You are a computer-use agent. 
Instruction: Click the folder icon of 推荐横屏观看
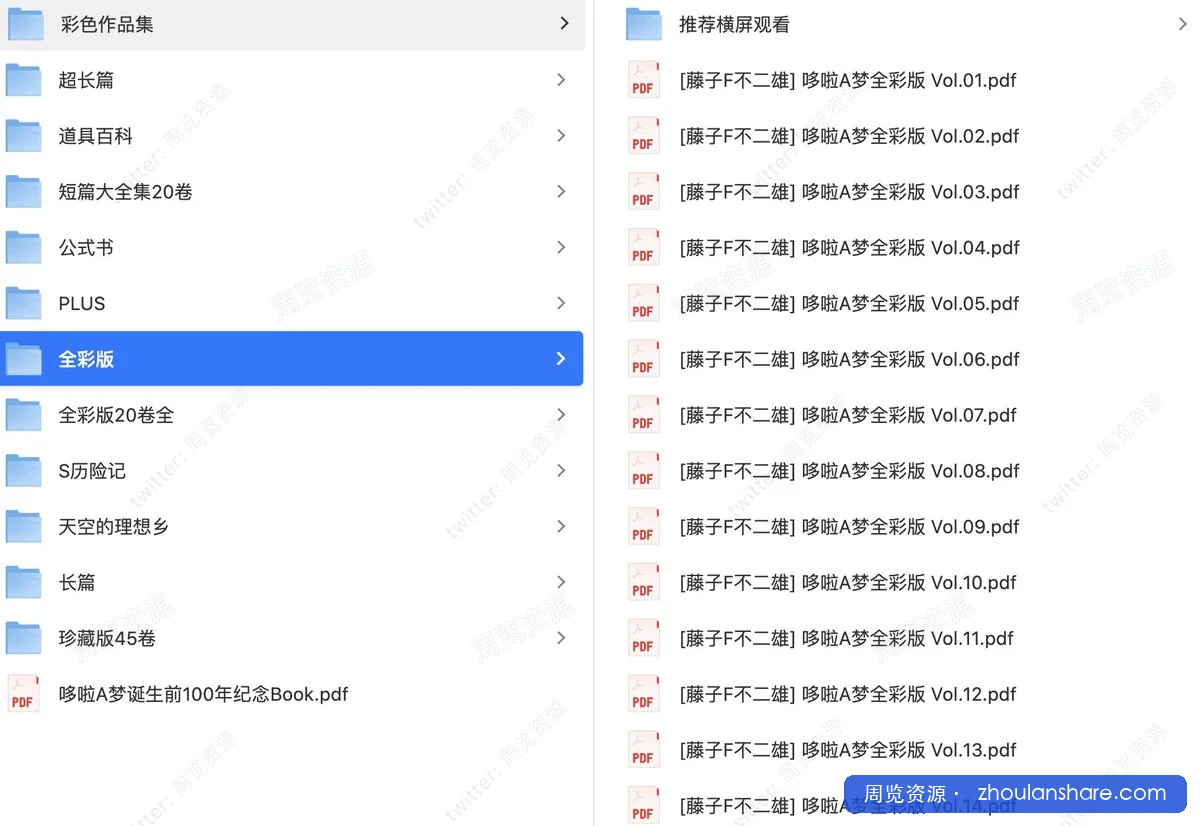[644, 24]
